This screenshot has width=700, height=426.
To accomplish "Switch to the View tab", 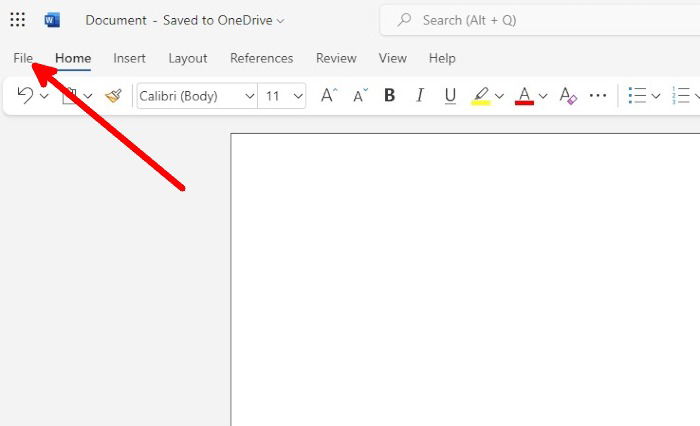I will point(392,58).
